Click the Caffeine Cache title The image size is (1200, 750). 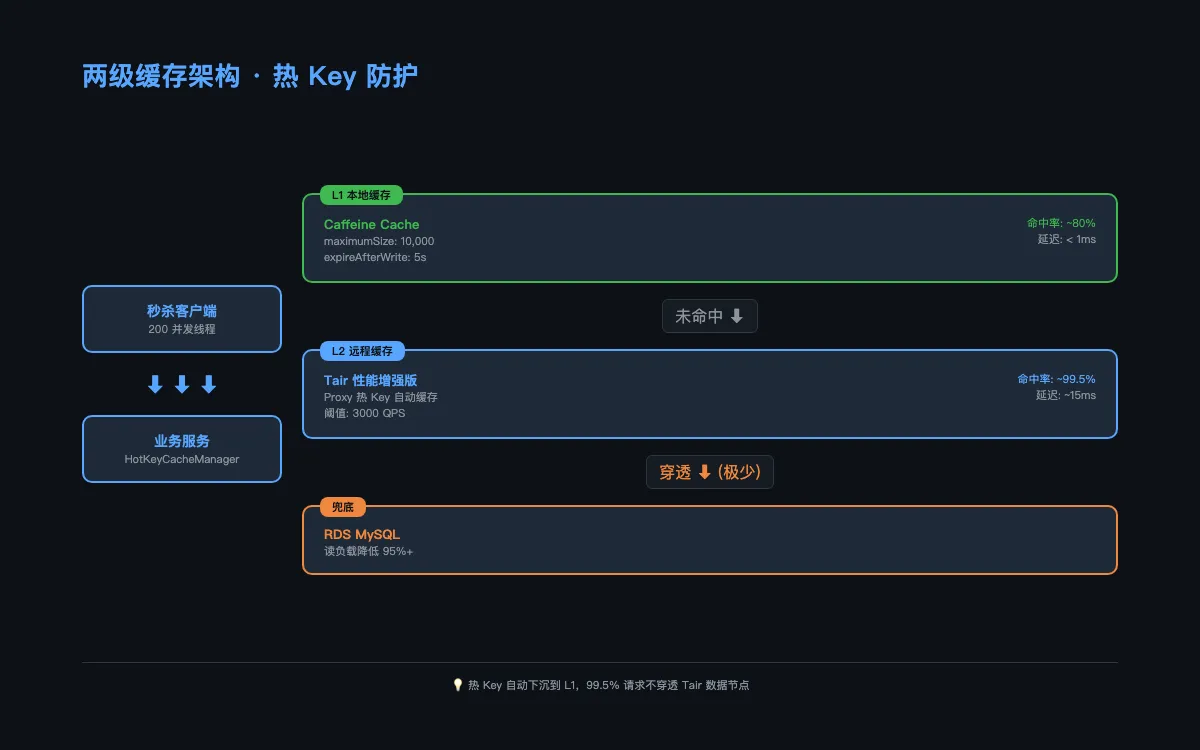(x=372, y=224)
